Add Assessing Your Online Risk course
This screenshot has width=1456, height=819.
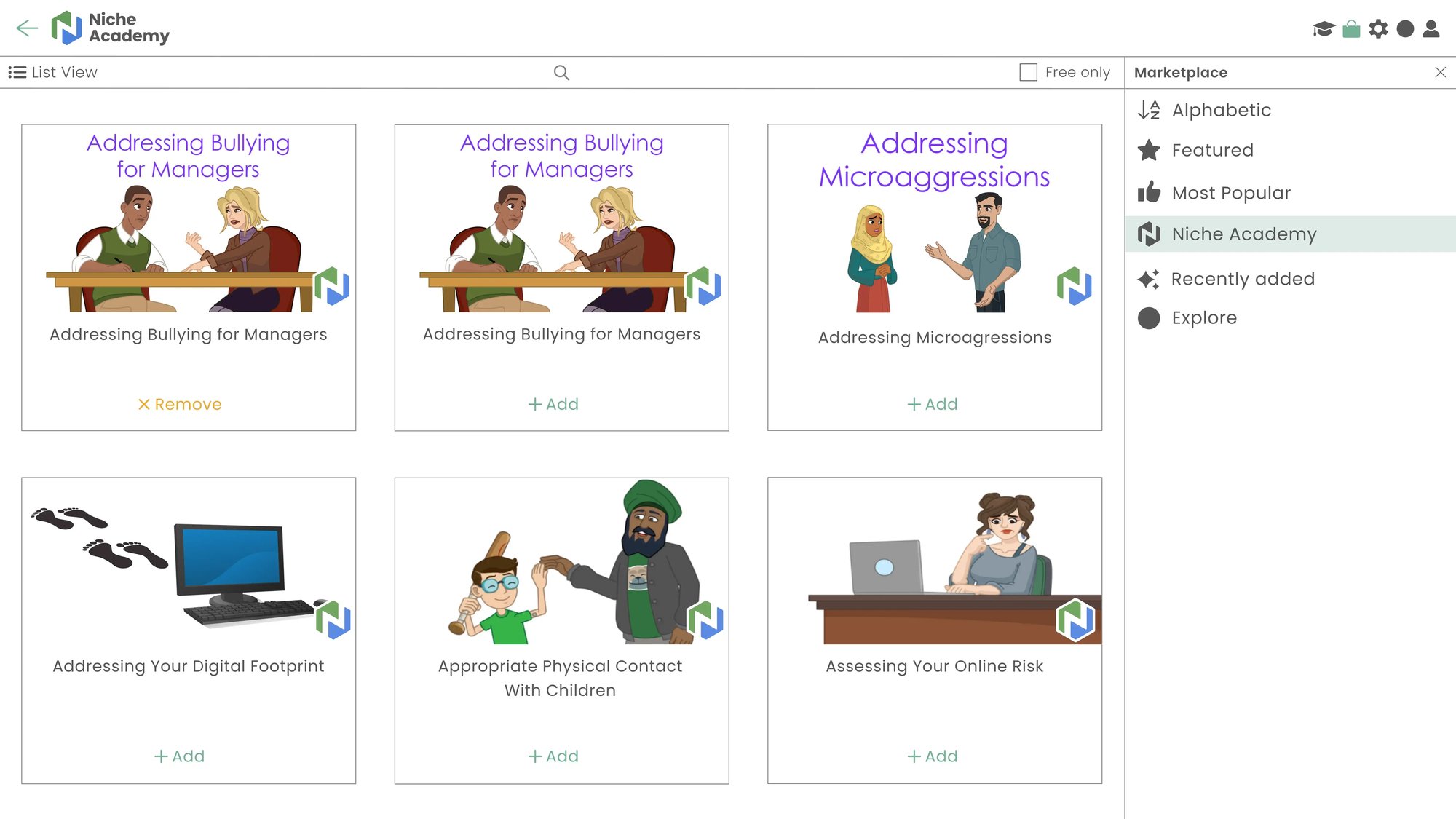[932, 756]
